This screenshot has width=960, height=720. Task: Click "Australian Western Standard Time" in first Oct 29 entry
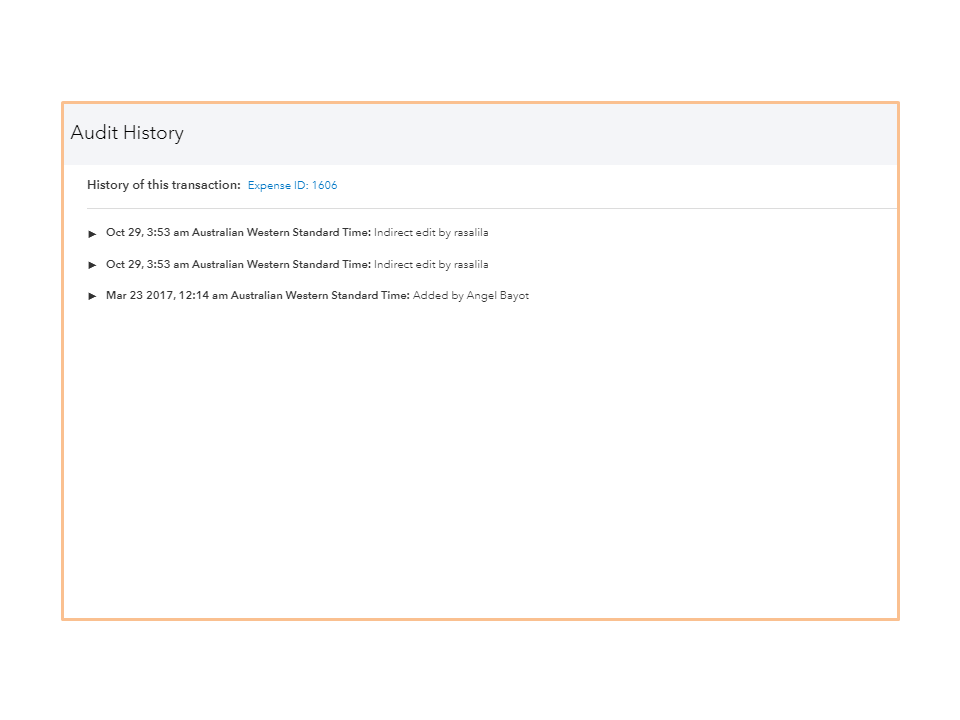(281, 233)
